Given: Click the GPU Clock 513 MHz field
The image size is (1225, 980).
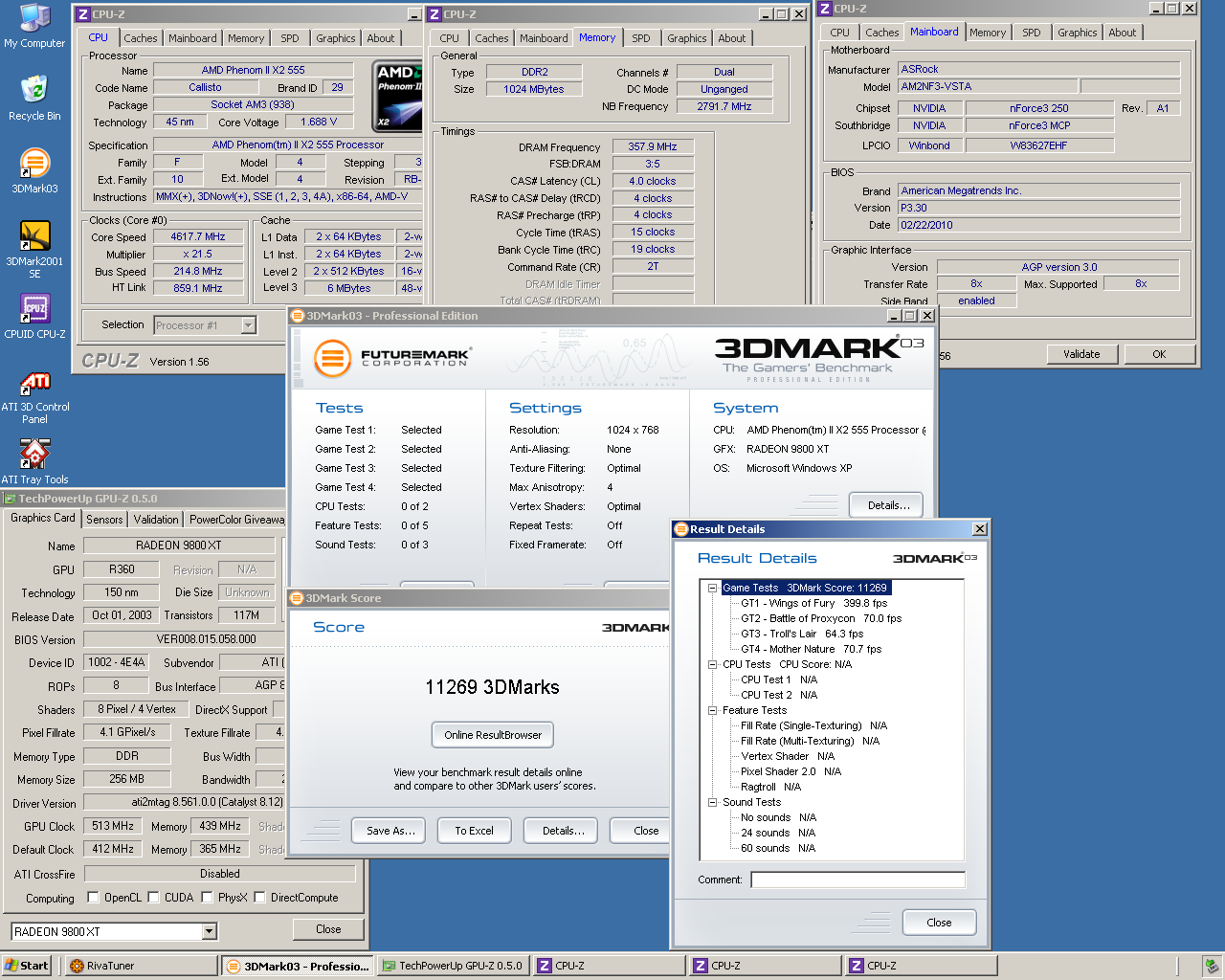Looking at the screenshot, I should 113,826.
